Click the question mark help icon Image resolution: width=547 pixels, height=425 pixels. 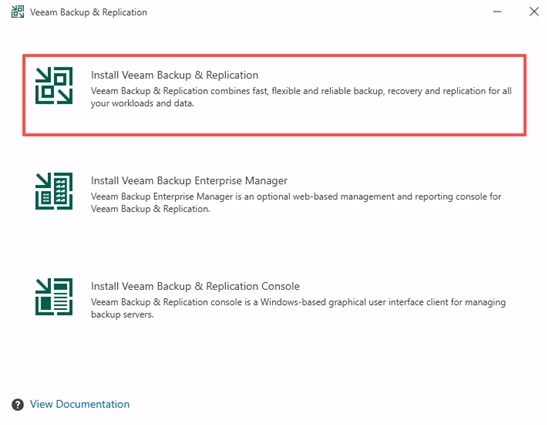pyautogui.click(x=17, y=404)
